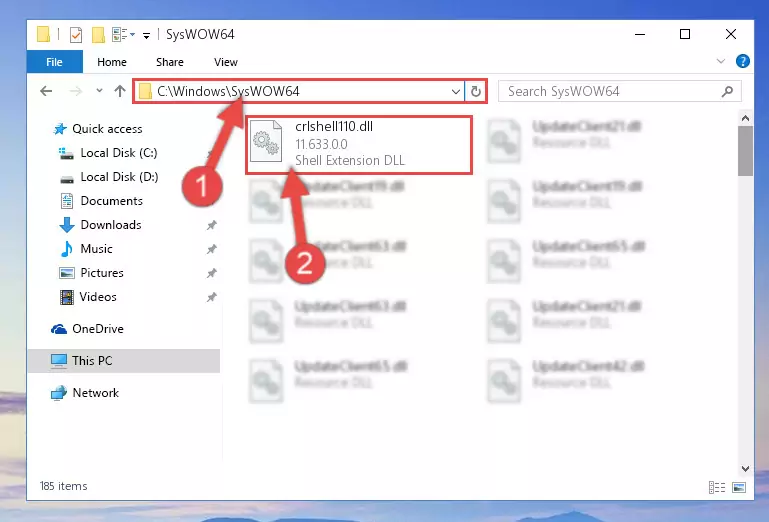769x522 pixels.
Task: Refresh the SysWOW64 folder
Action: pos(475,92)
